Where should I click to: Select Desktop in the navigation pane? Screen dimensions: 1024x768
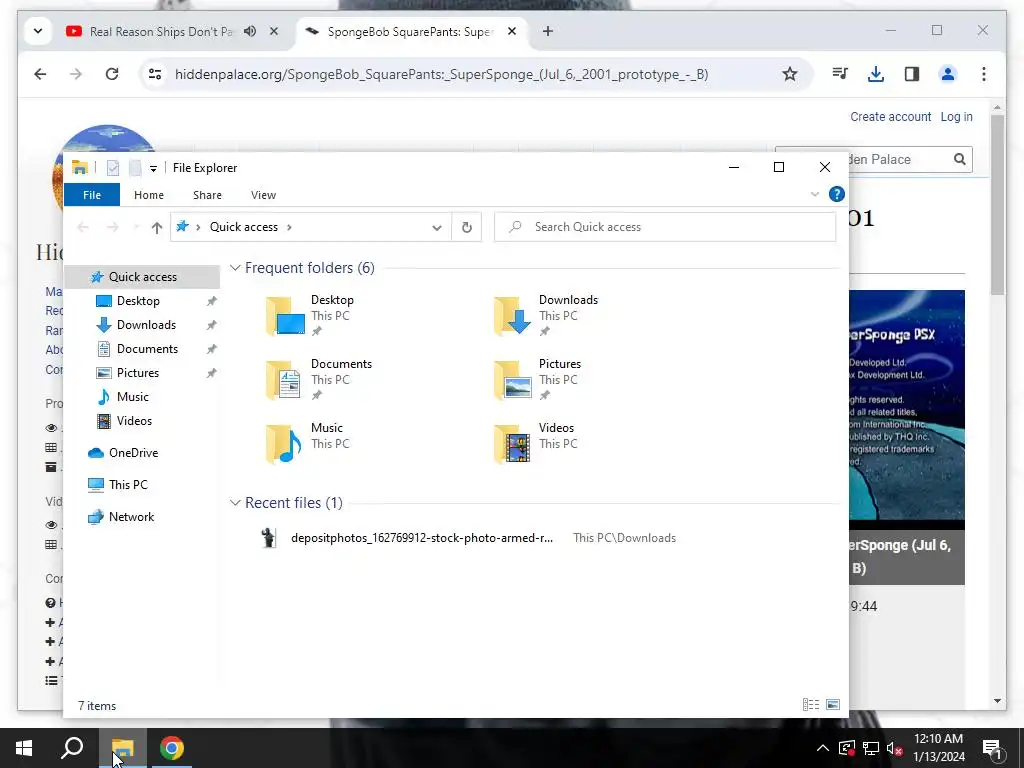(x=138, y=301)
